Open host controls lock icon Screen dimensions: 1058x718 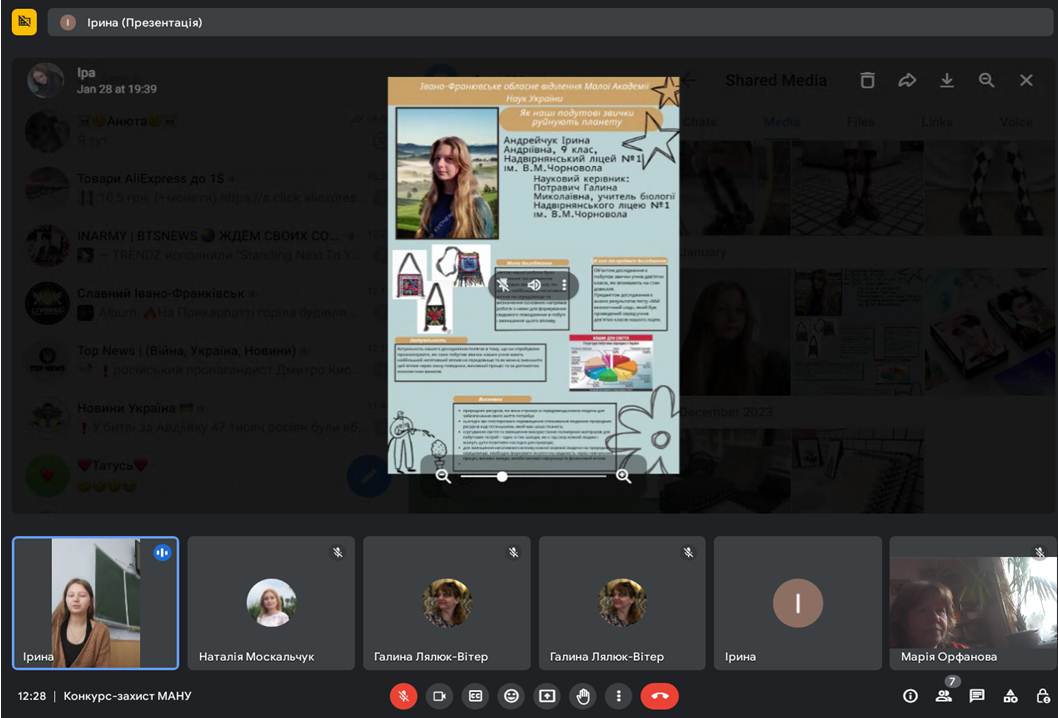click(1043, 696)
